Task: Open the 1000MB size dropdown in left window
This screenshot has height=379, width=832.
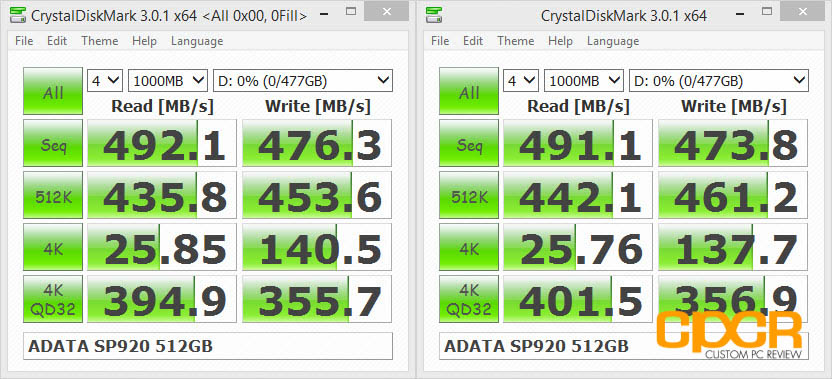Action: [168, 81]
